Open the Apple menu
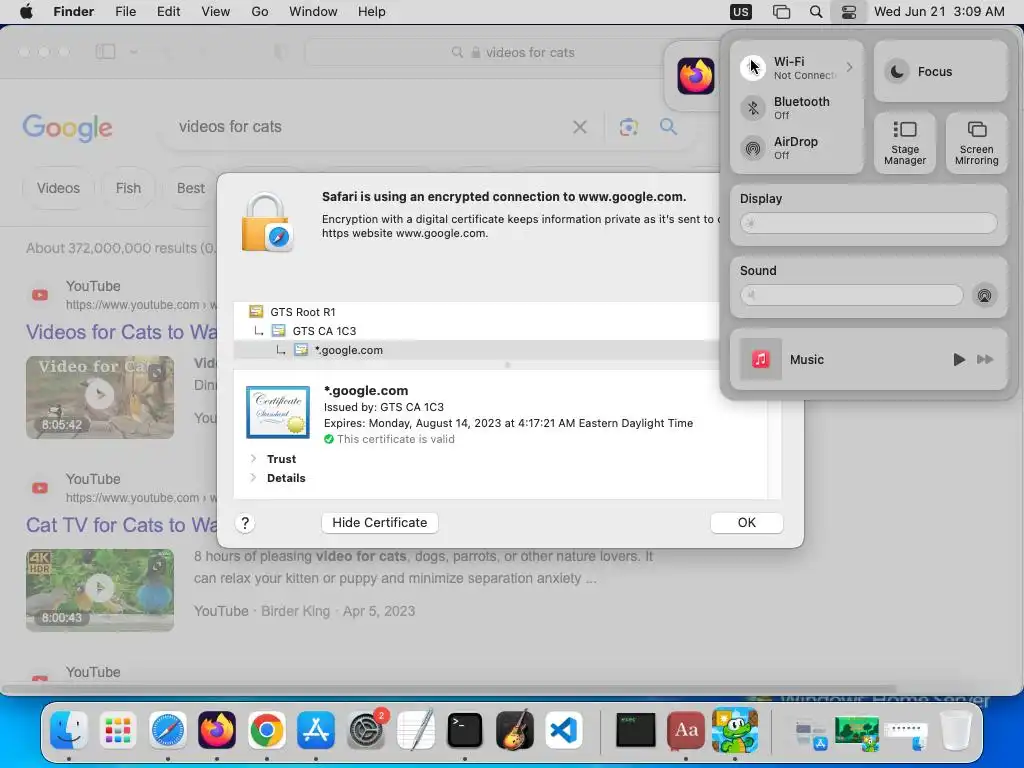Viewport: 1024px width, 768px height. [x=26, y=12]
